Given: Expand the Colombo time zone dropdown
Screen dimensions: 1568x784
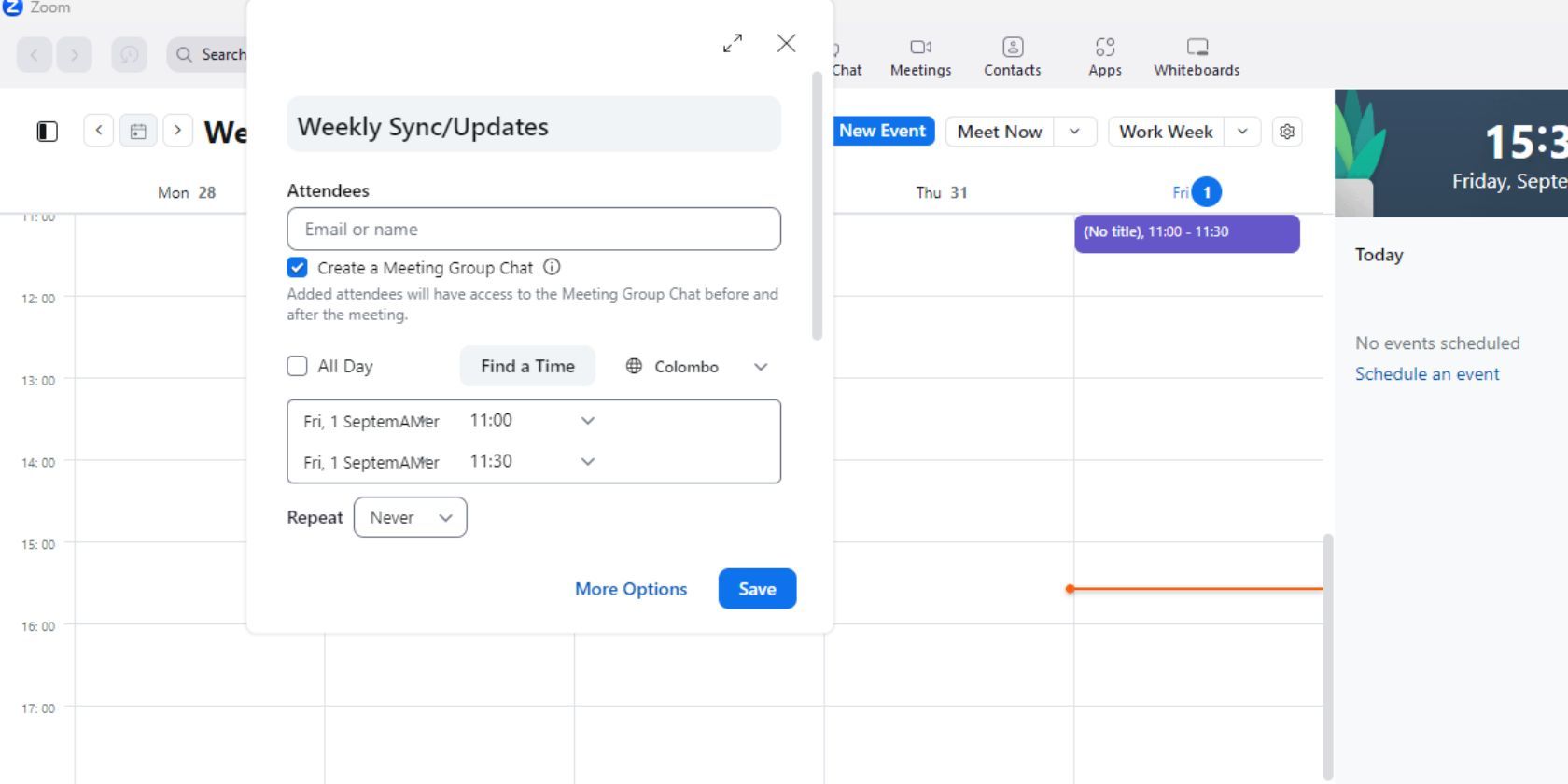Looking at the screenshot, I should [x=697, y=367].
